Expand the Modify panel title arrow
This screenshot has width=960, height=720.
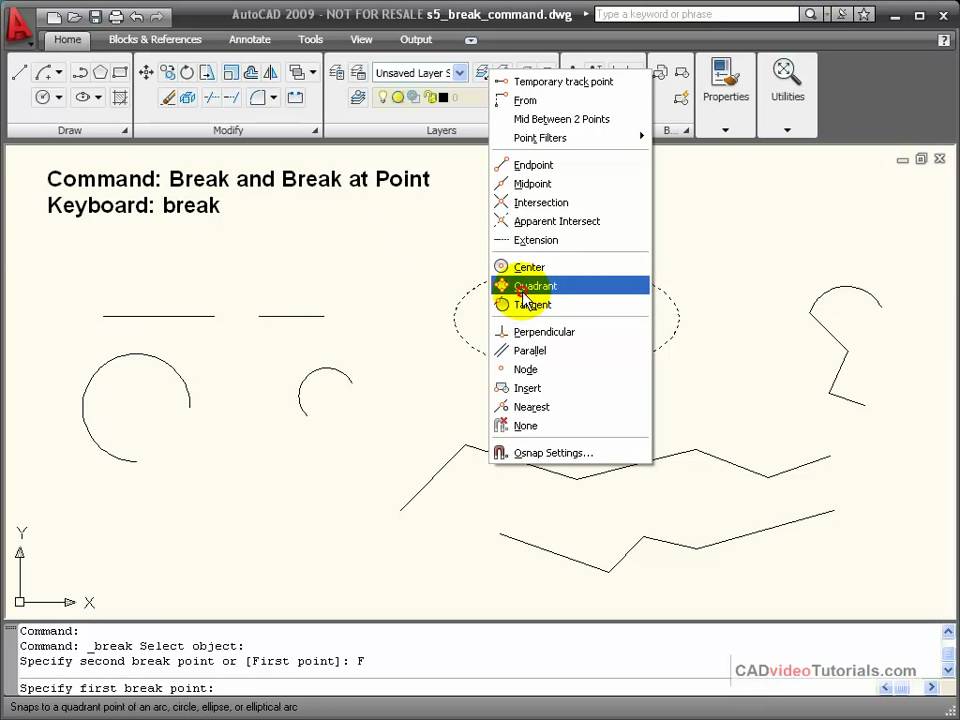pos(315,130)
